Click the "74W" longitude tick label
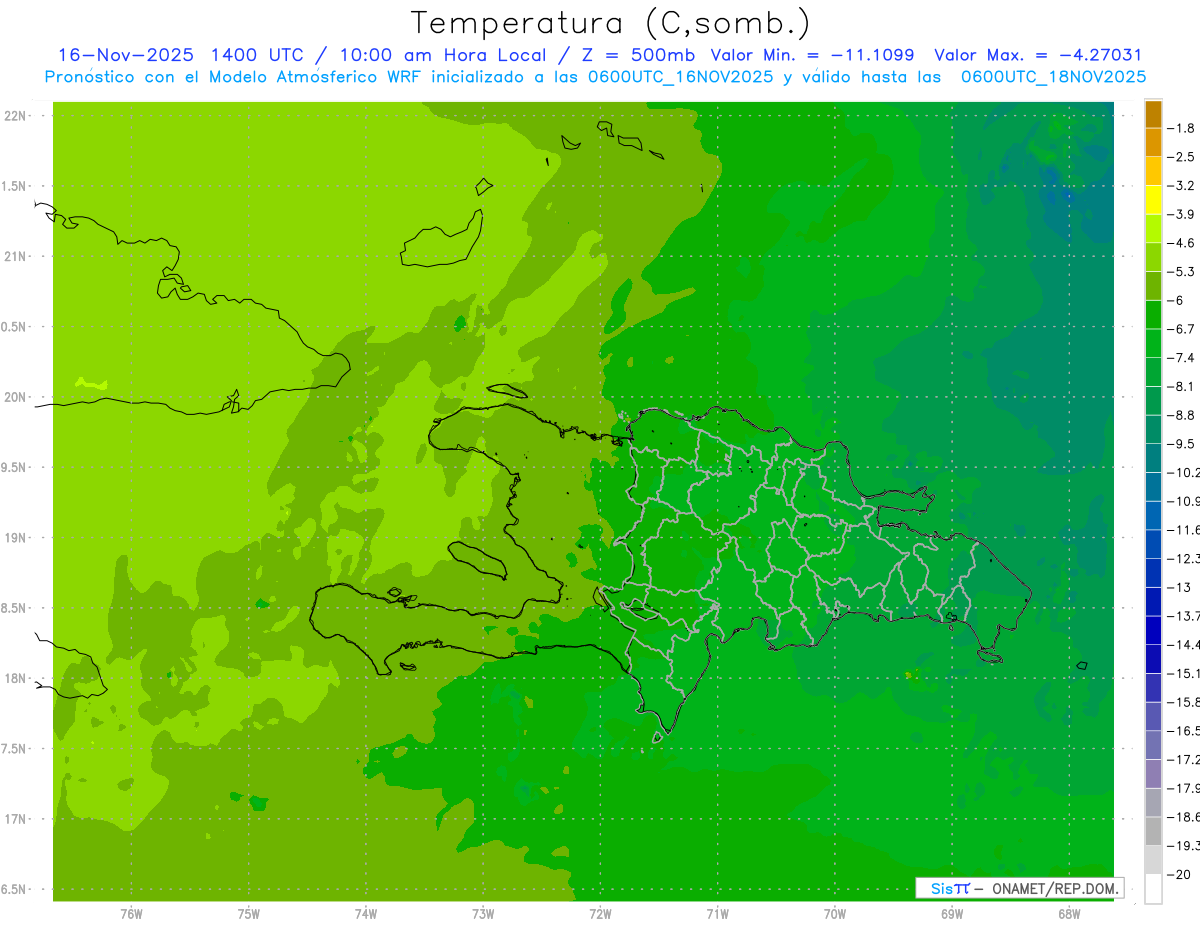 366,914
